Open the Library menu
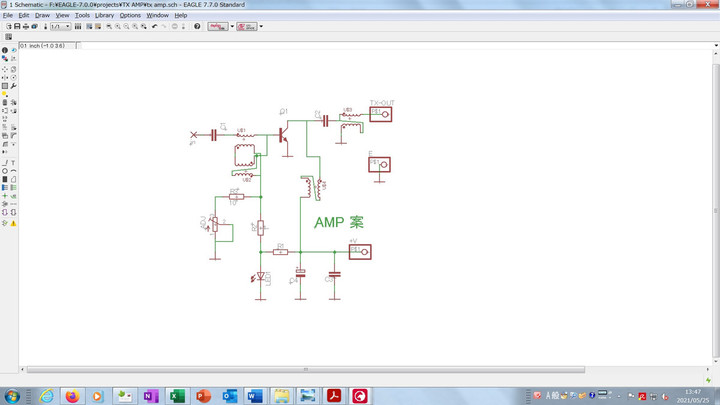The width and height of the screenshot is (720, 405). click(104, 15)
